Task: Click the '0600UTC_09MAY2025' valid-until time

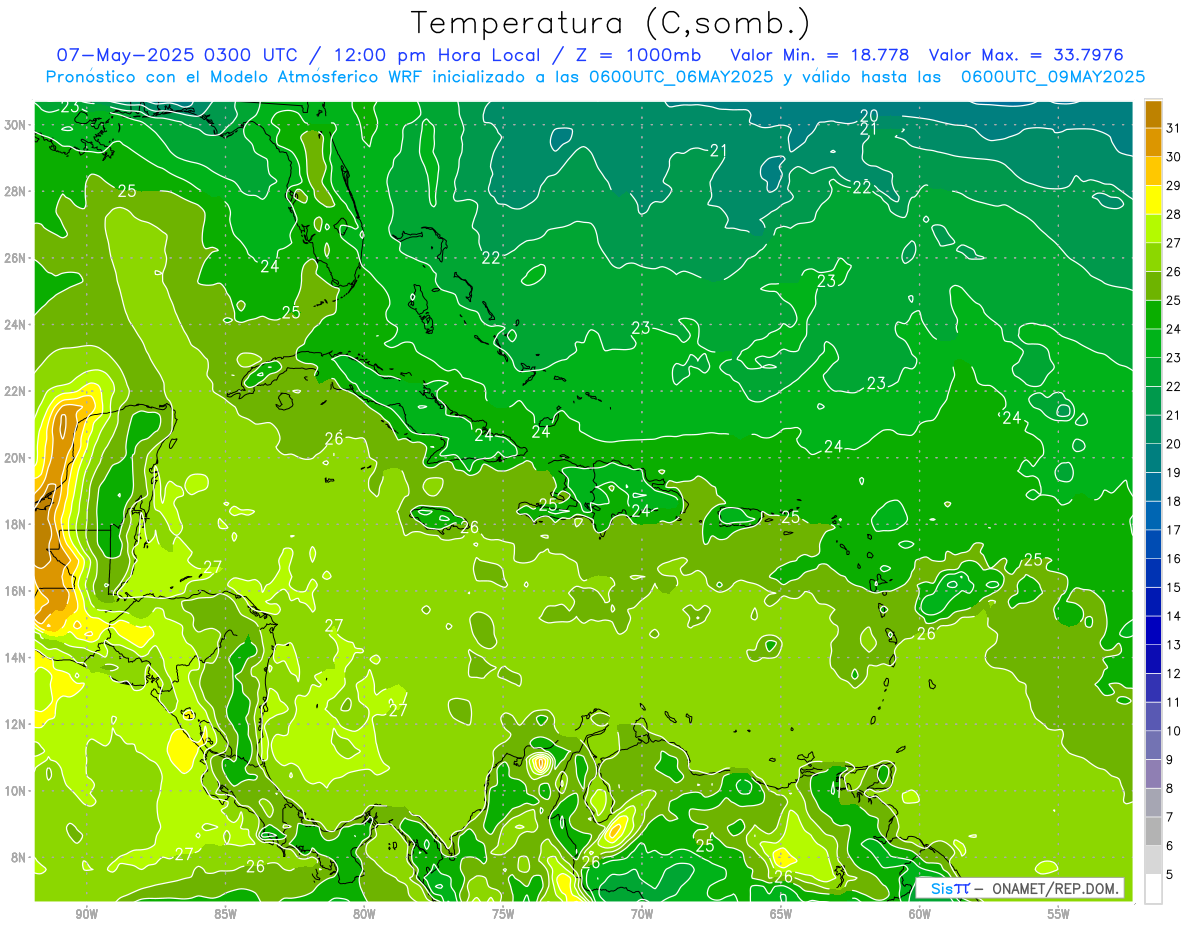Action: [1052, 77]
